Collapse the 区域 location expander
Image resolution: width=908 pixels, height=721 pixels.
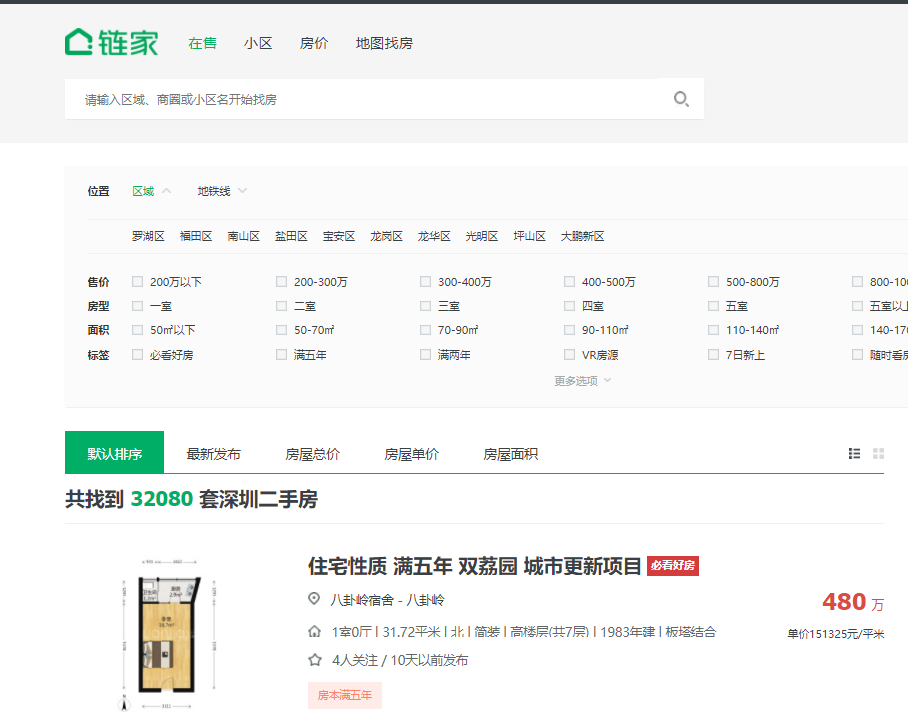pyautogui.click(x=166, y=191)
